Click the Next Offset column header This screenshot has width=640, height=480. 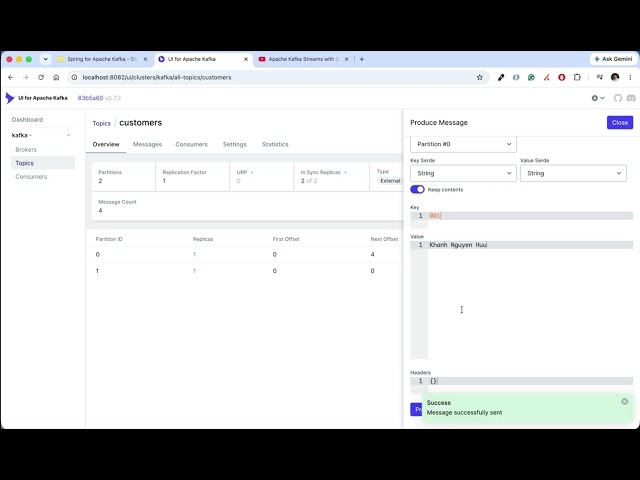pos(384,239)
